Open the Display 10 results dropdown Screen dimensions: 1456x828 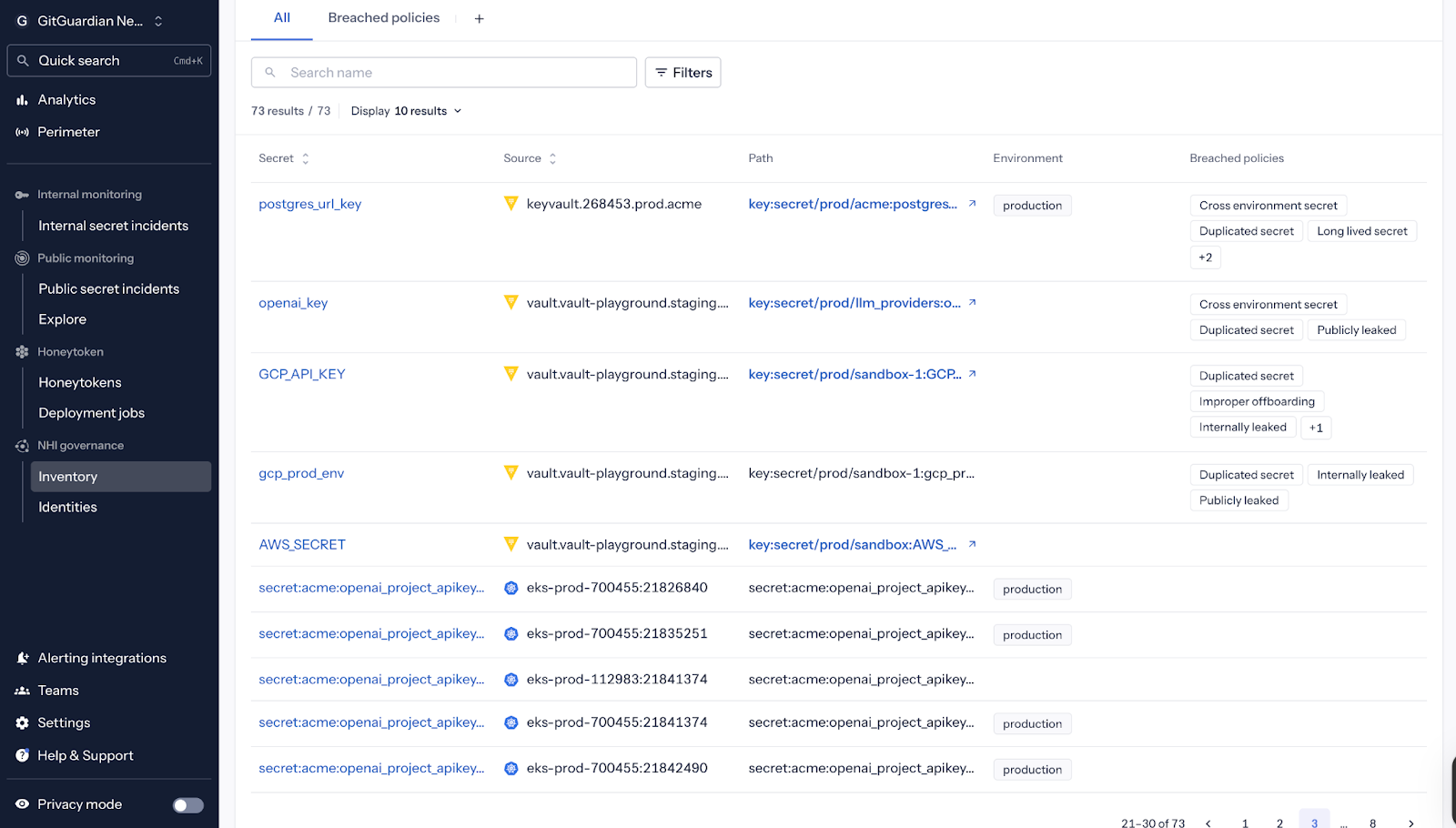(x=406, y=111)
